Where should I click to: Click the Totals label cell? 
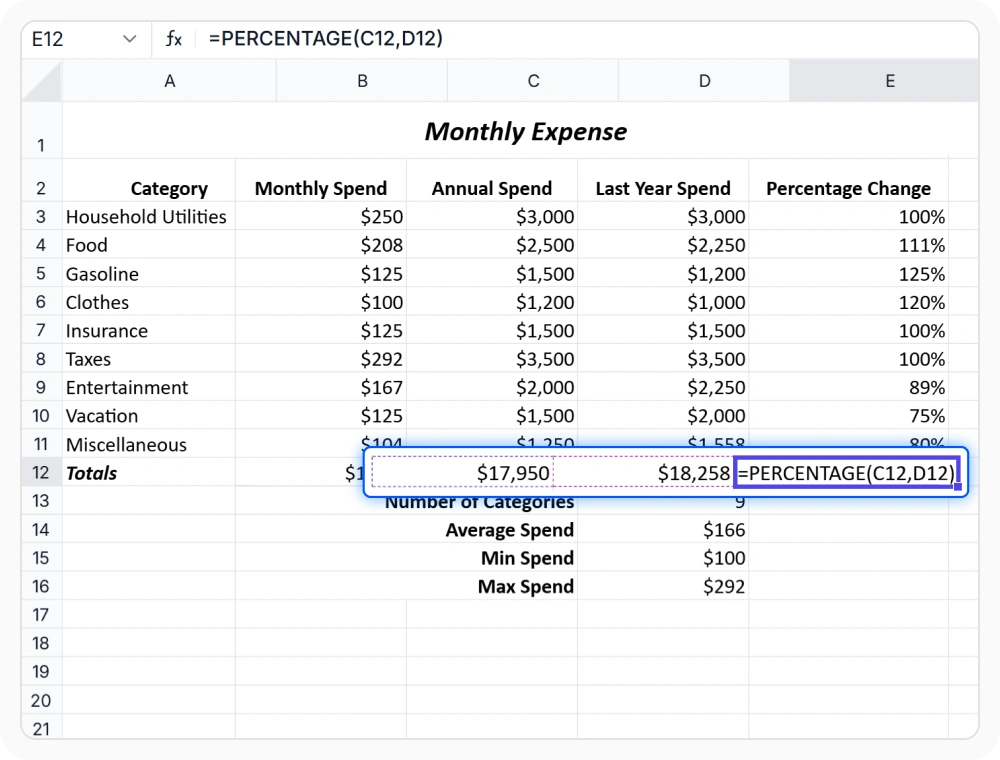149,472
